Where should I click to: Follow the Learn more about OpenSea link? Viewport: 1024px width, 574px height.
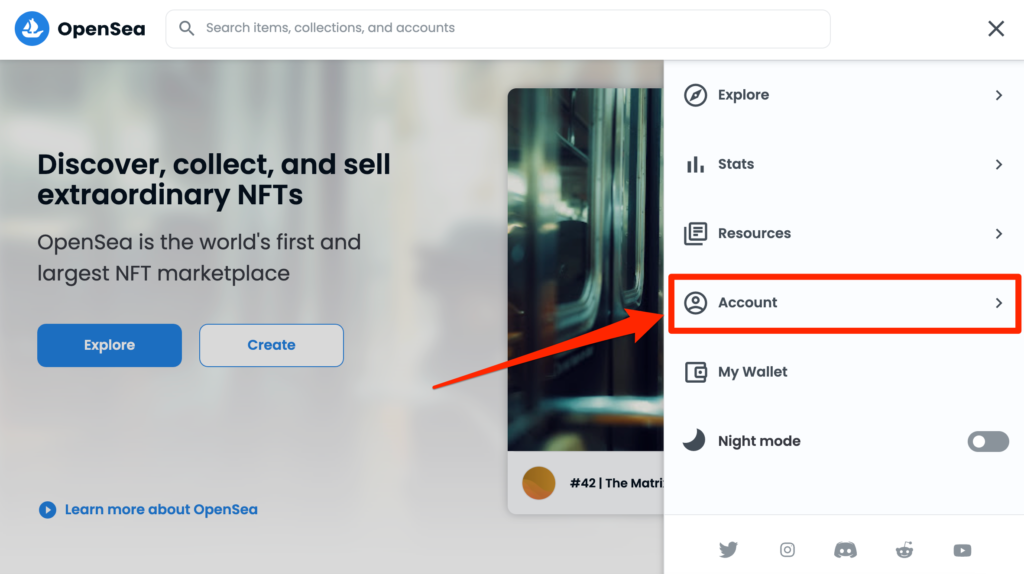pyautogui.click(x=161, y=510)
